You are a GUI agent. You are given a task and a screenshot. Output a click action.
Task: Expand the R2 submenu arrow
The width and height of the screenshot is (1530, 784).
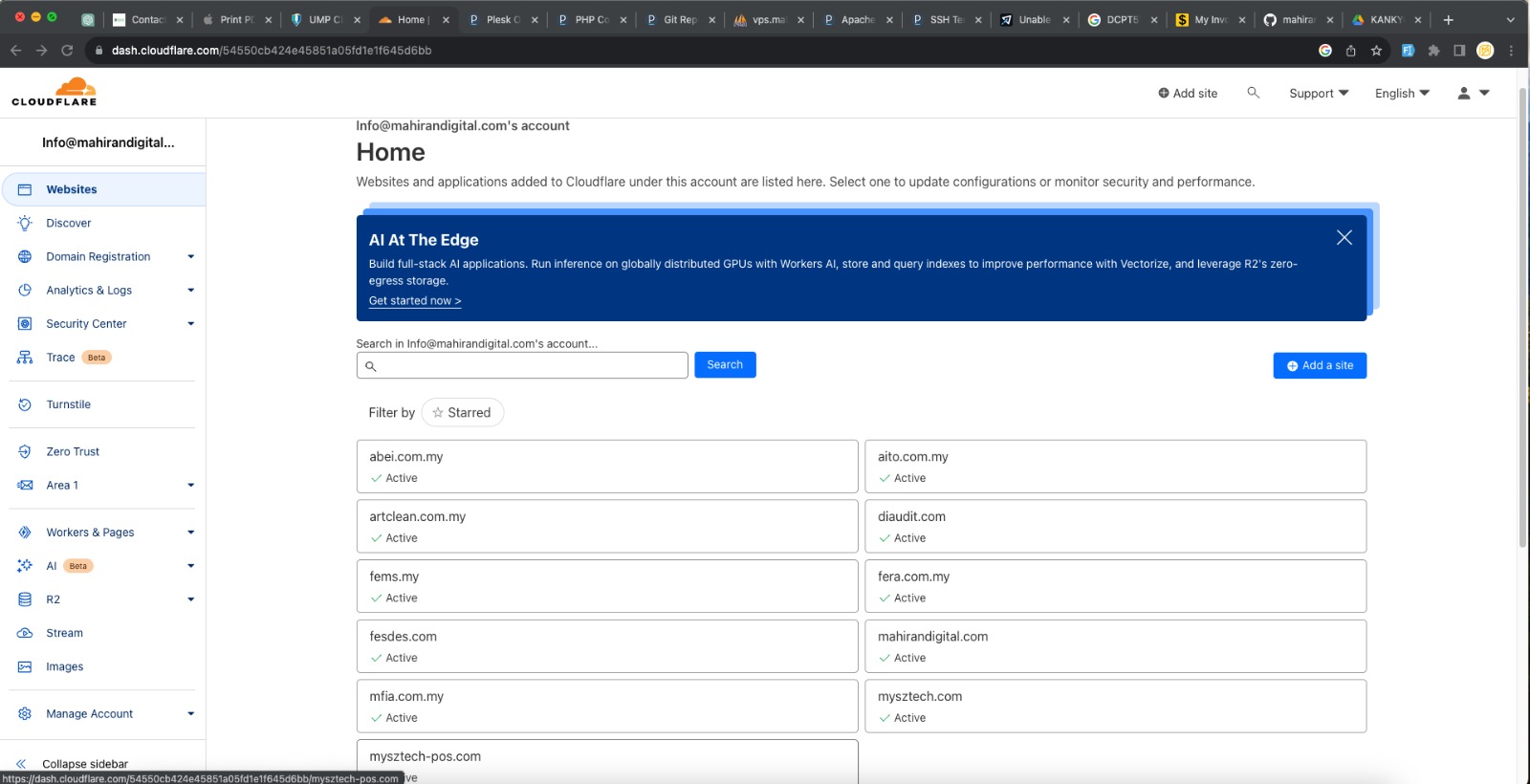coord(190,599)
